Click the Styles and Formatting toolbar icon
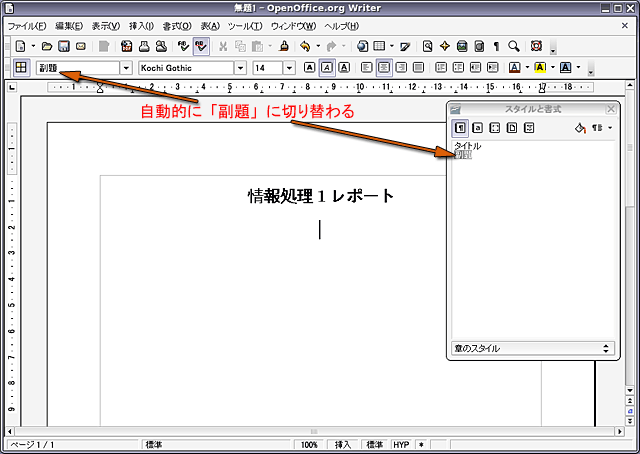 click(19, 68)
